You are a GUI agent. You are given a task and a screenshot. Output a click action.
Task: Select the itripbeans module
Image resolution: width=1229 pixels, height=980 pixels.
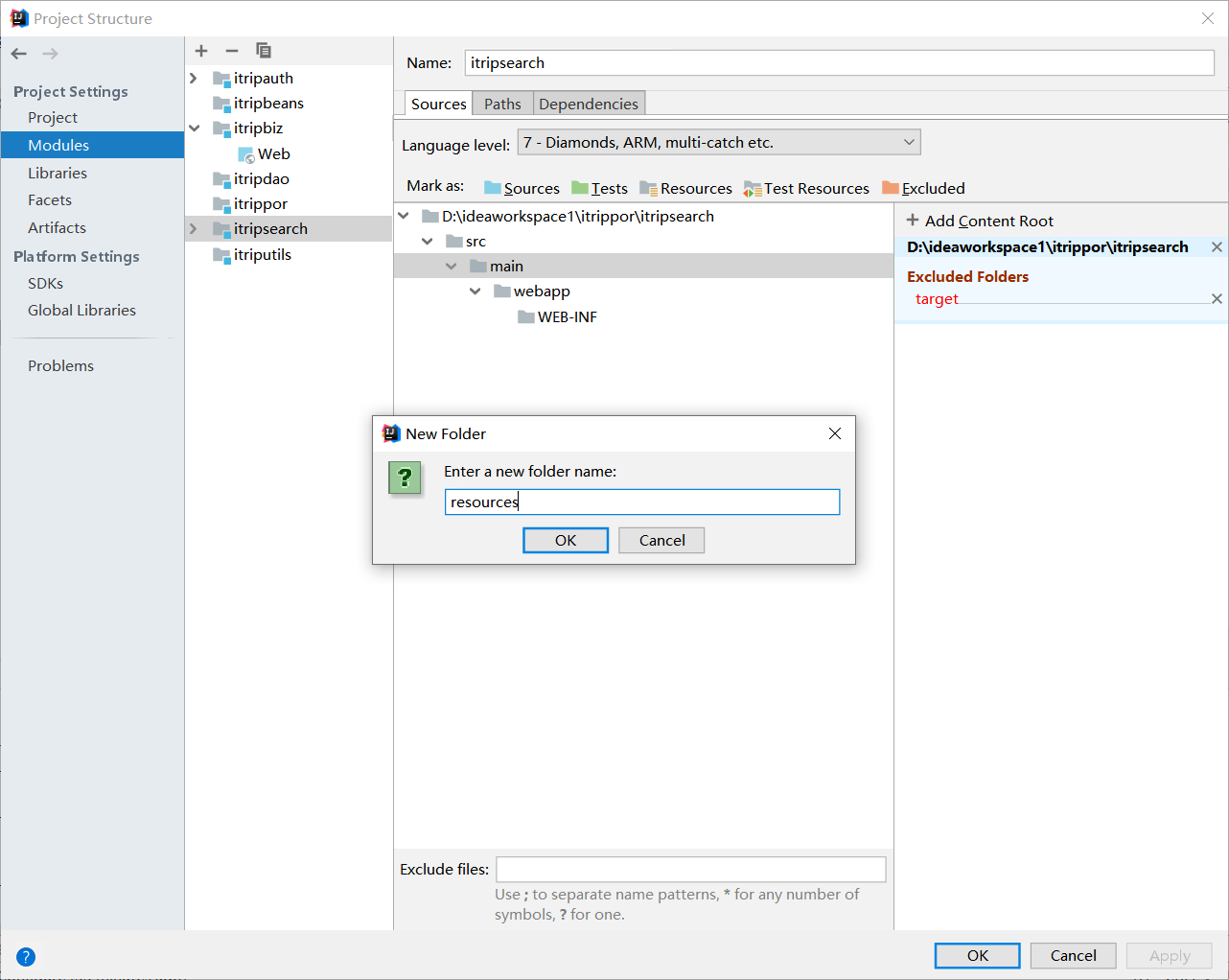coord(259,103)
